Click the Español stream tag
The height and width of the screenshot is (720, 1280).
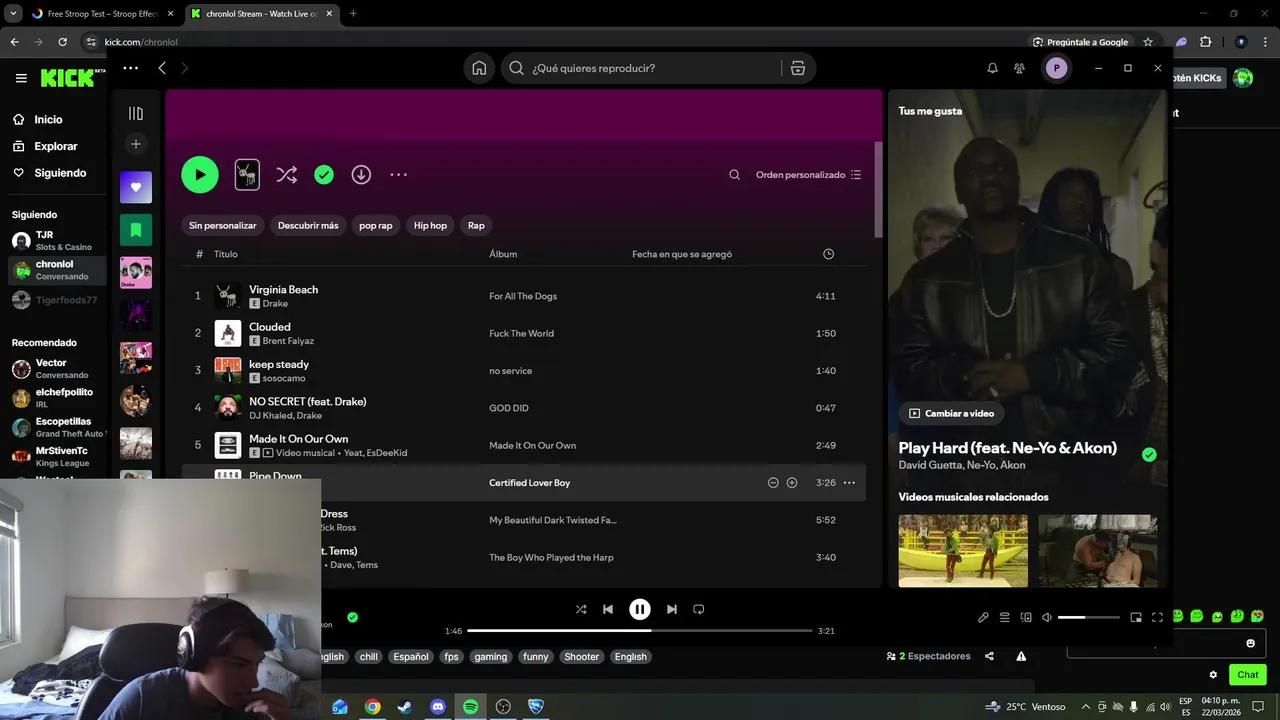tap(410, 657)
